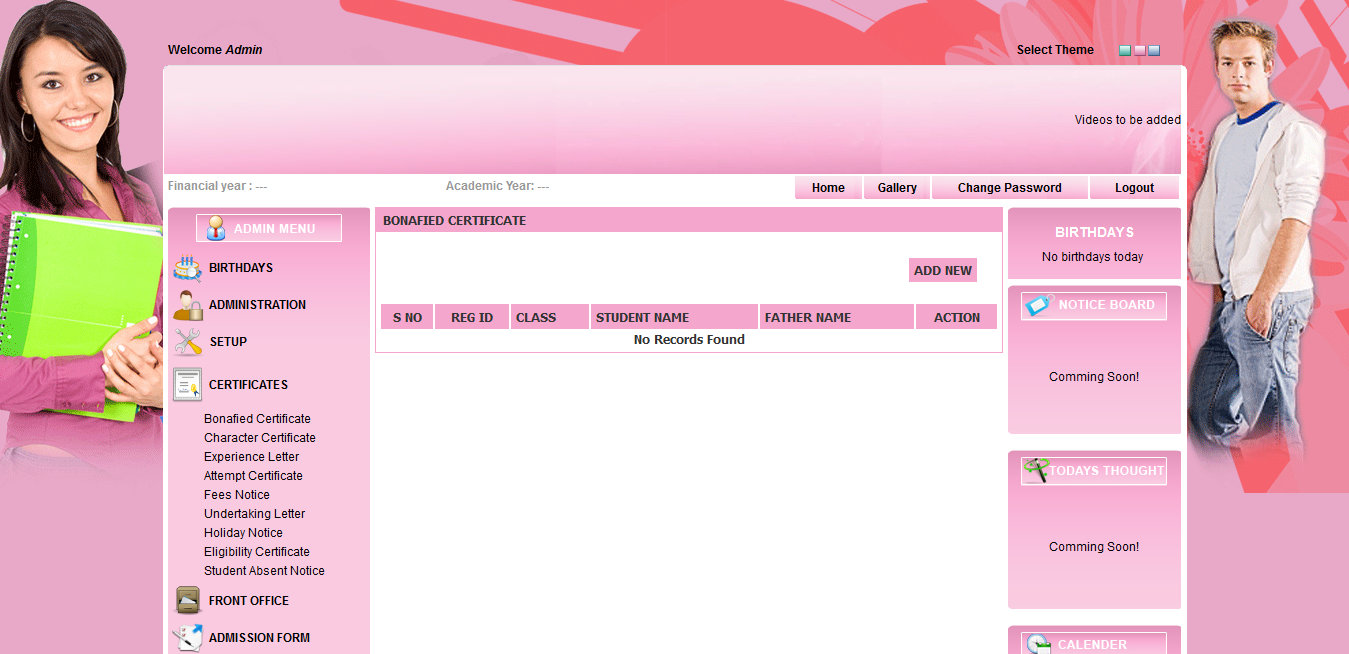Click the Admission Form icon
This screenshot has width=1349, height=654.
tap(187, 637)
